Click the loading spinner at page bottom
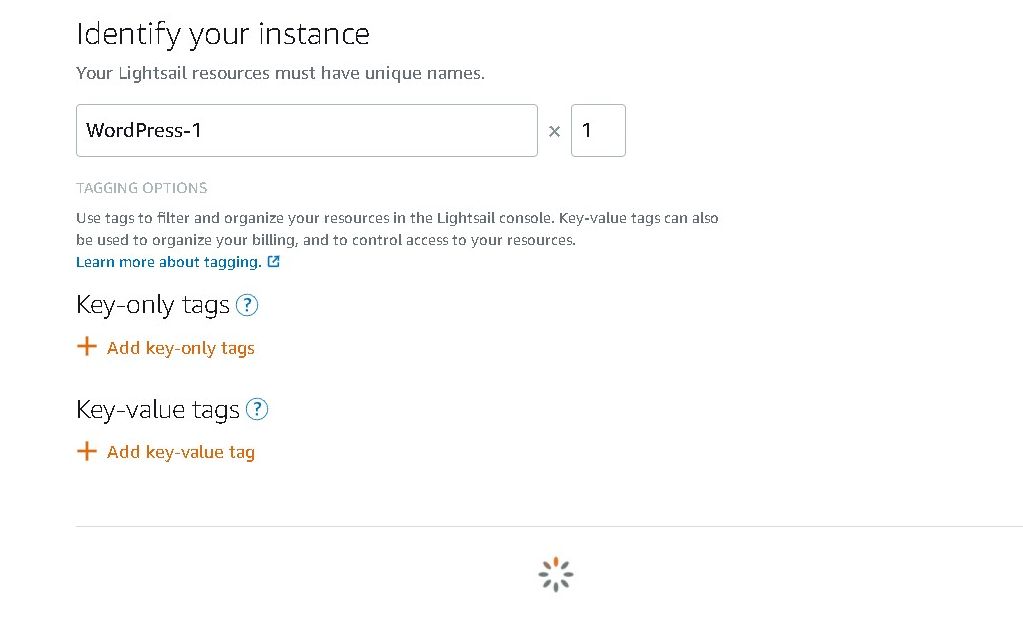This screenshot has width=1023, height=641. pyautogui.click(x=555, y=575)
